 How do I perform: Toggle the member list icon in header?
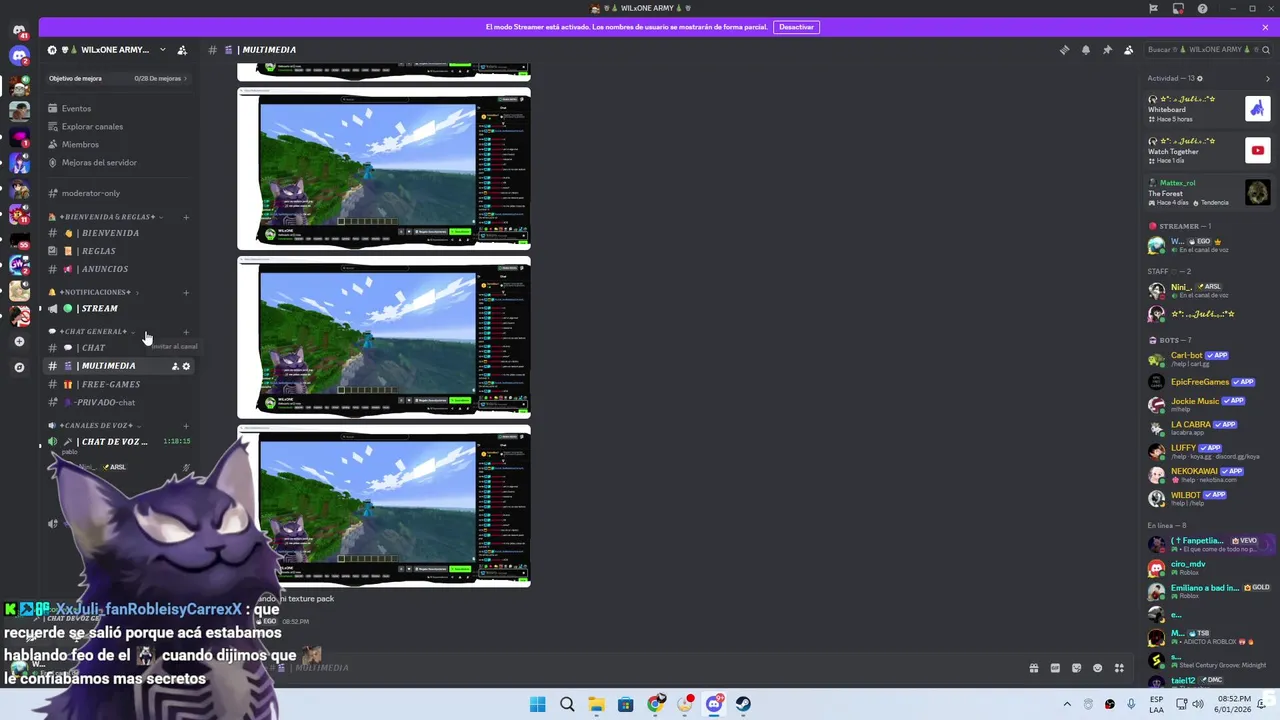pos(1129,50)
